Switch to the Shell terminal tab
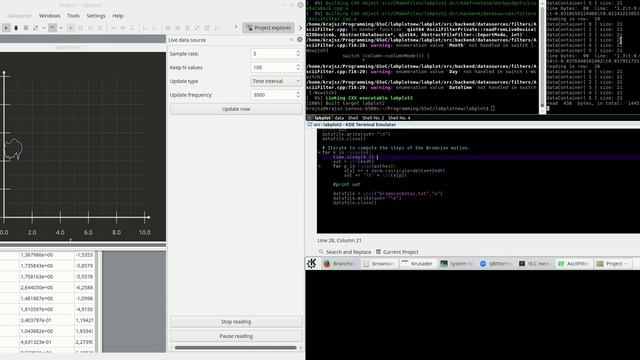The height and width of the screenshot is (360, 640). coord(353,118)
